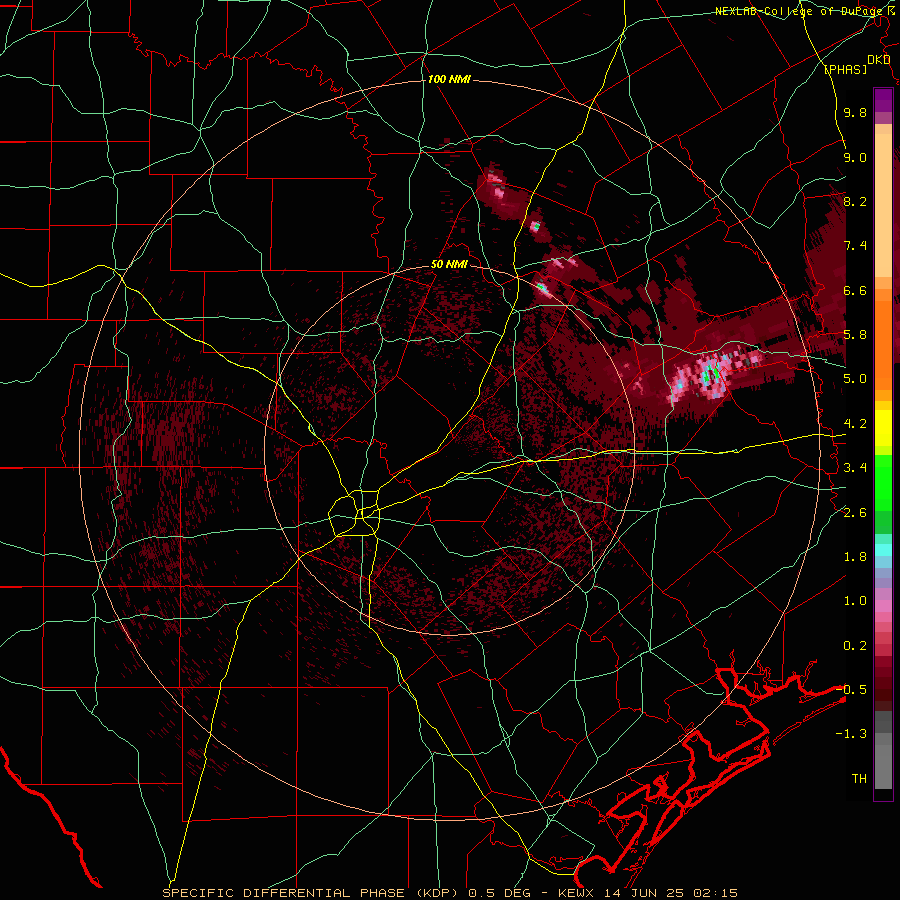The image size is (900, 900).
Task: Pick the bright green segment of the scale
Action: [x=883, y=482]
